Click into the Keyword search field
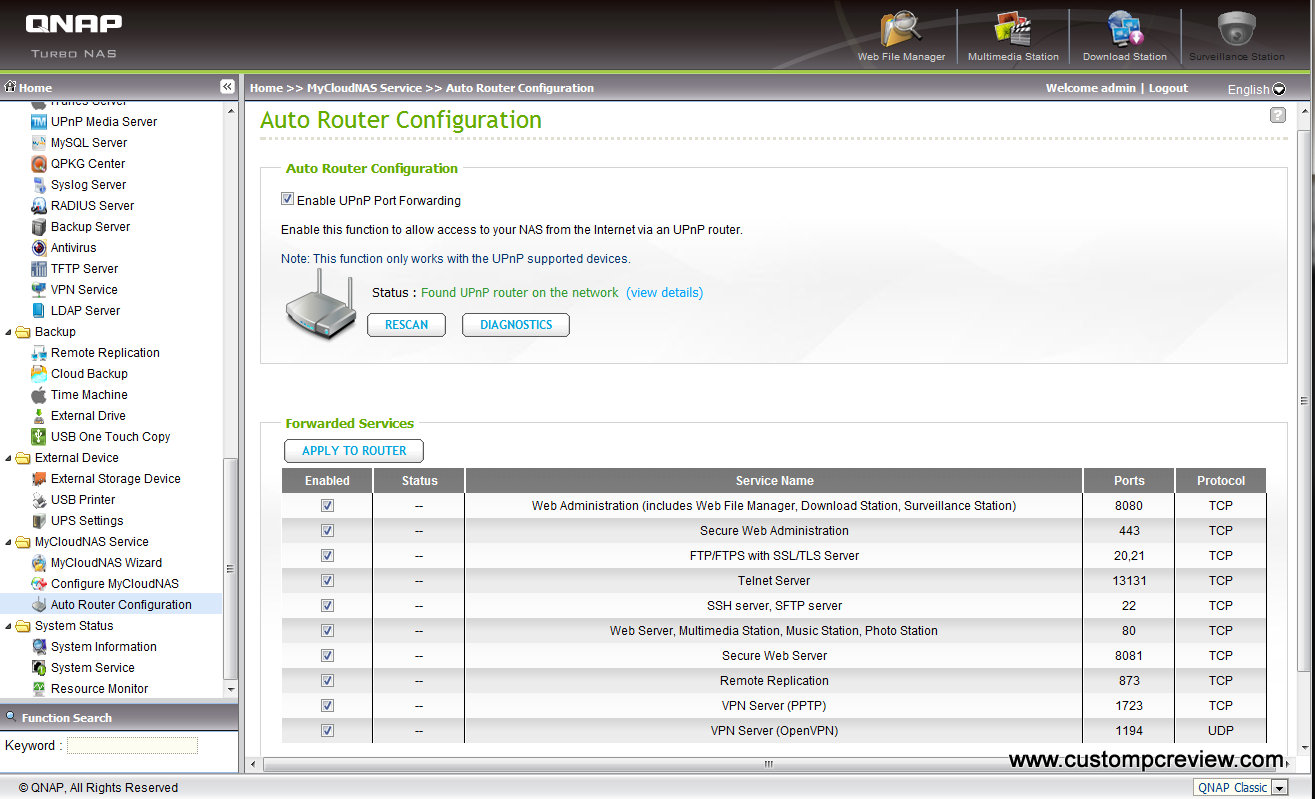1315x799 pixels. point(132,745)
